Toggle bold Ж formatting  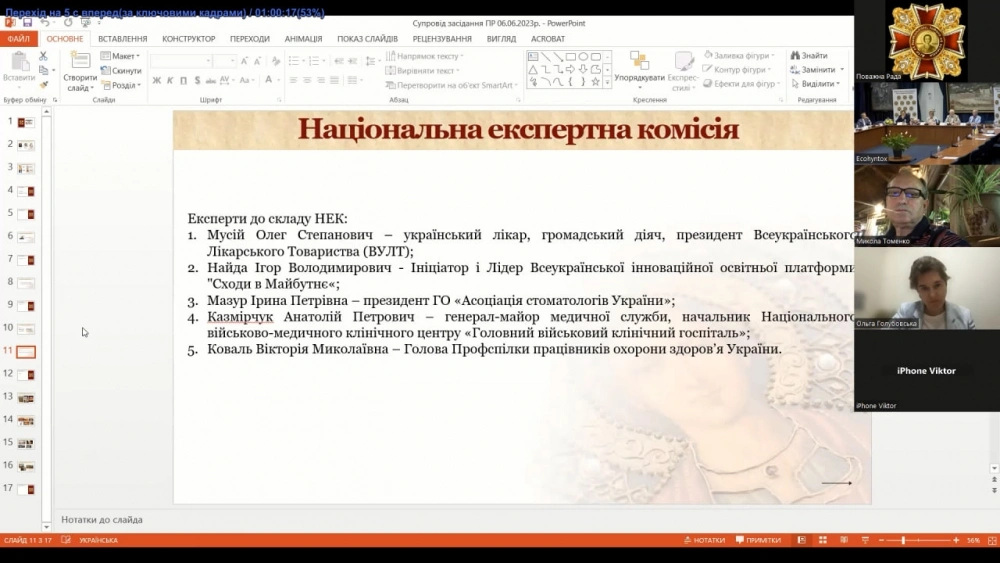tap(156, 80)
